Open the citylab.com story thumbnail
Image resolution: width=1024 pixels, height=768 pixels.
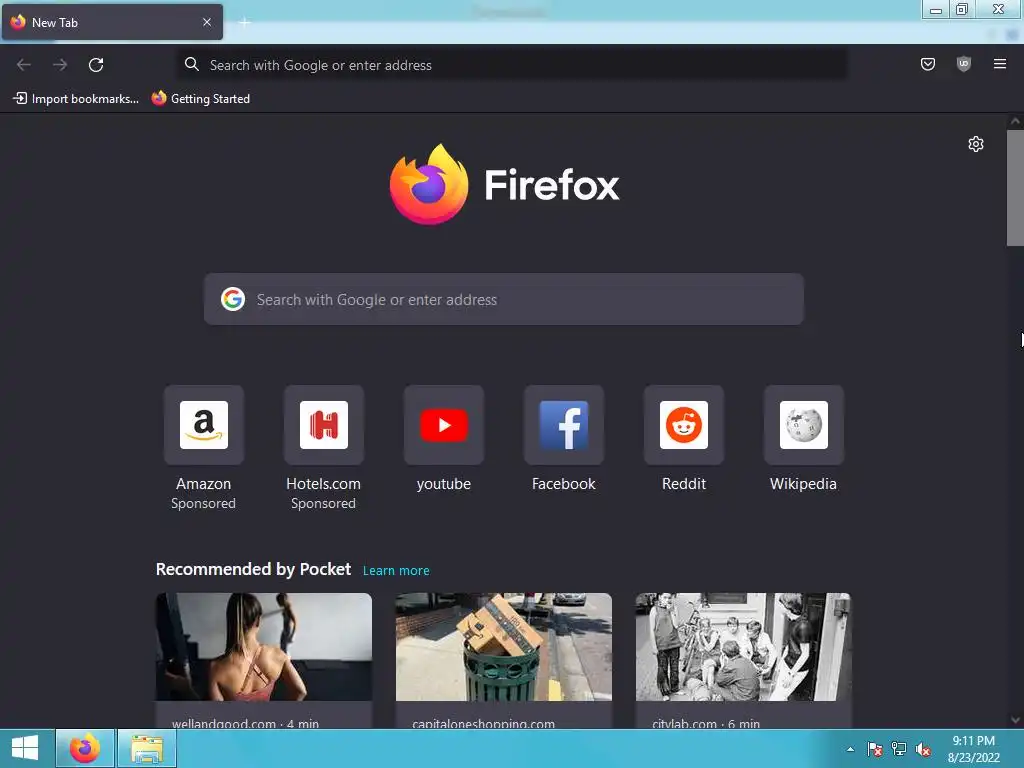click(x=743, y=647)
